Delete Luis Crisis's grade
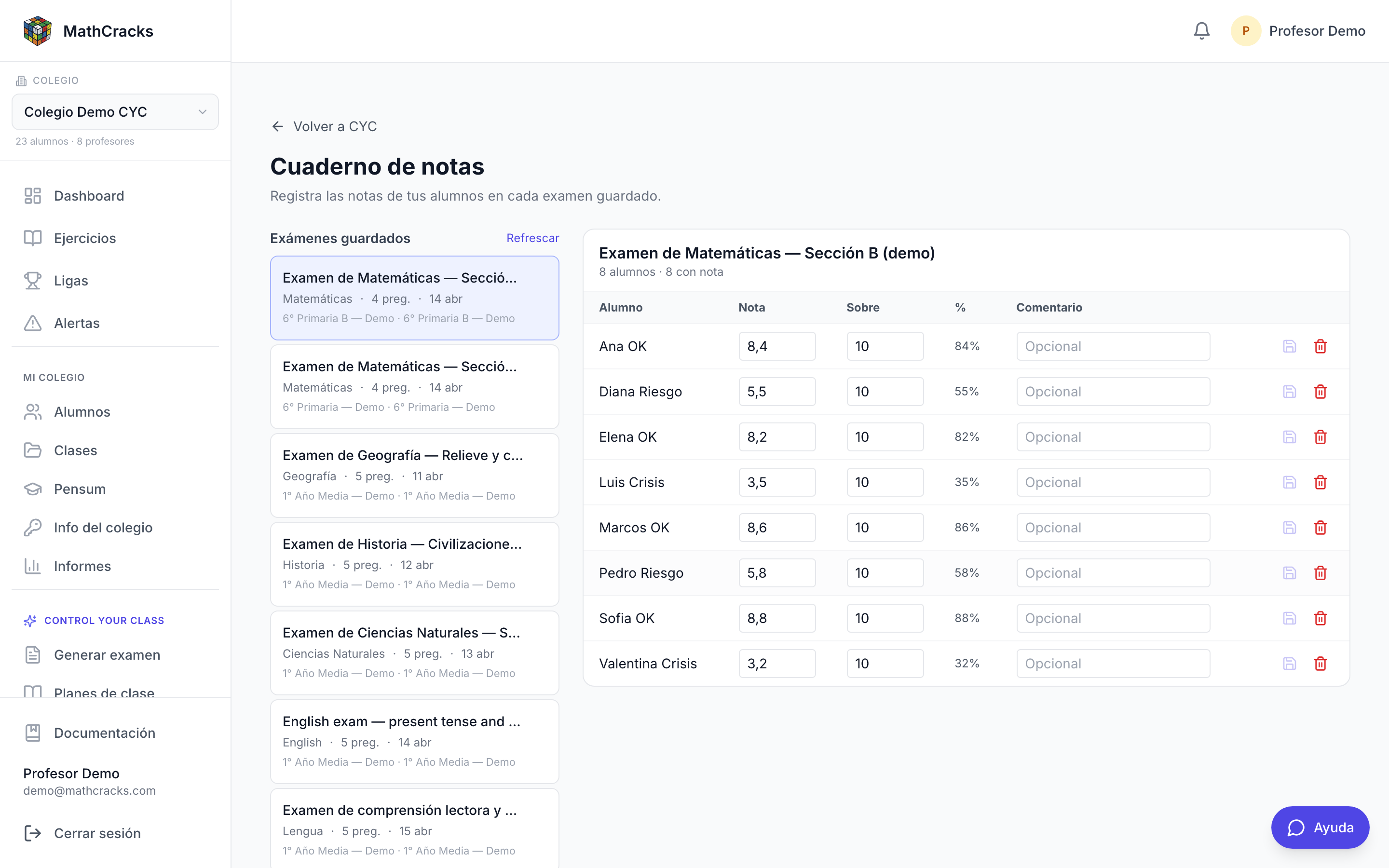 click(1320, 482)
